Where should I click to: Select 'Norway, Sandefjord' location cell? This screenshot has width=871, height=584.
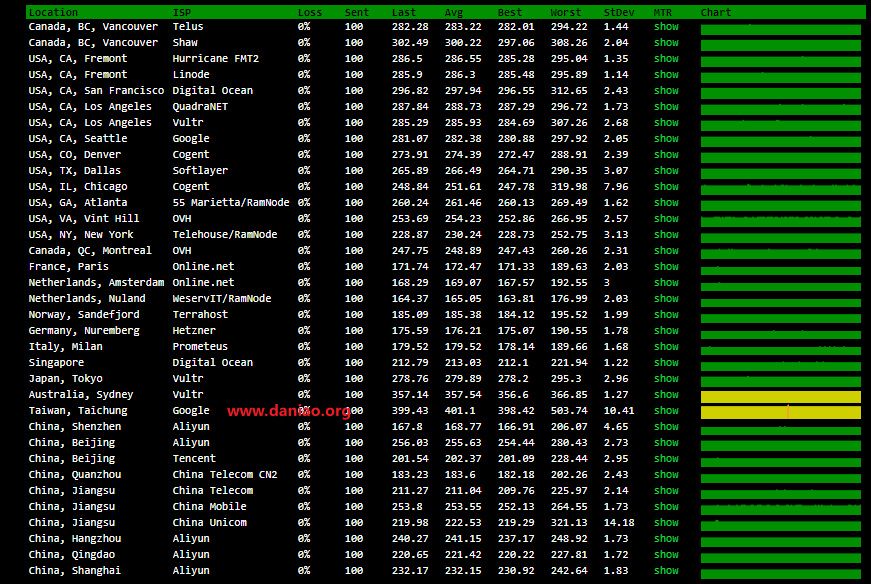pos(84,315)
